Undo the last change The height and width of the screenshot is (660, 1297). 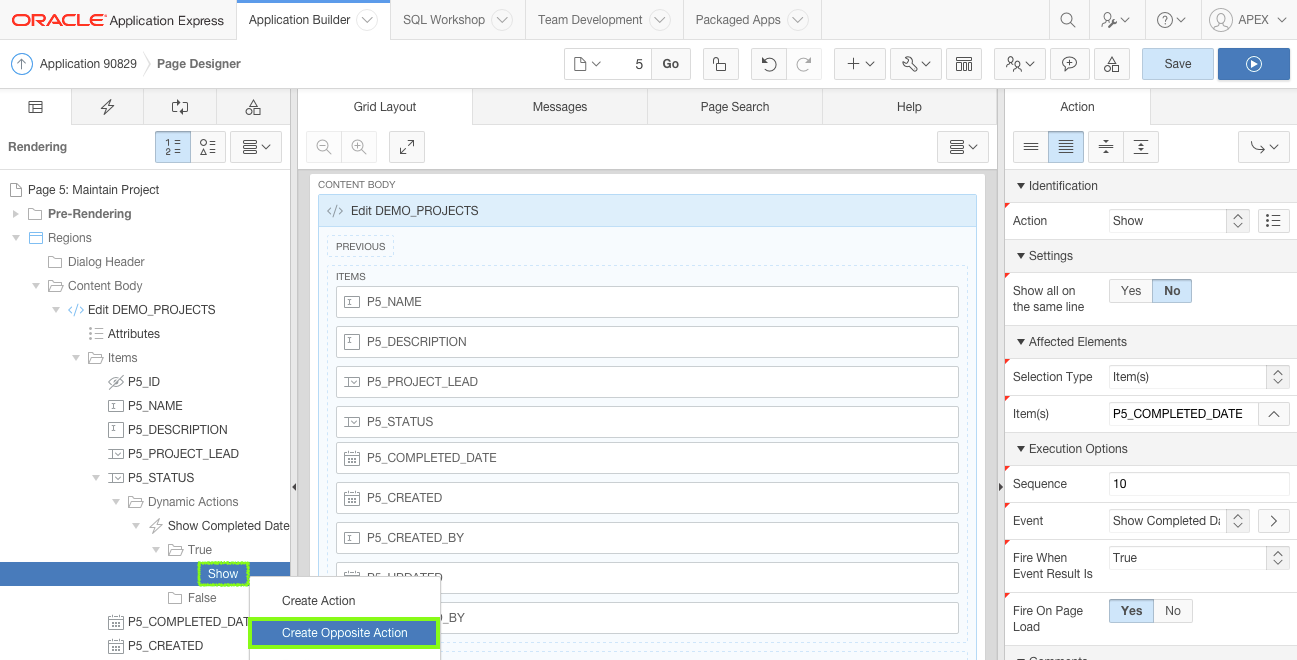(768, 64)
